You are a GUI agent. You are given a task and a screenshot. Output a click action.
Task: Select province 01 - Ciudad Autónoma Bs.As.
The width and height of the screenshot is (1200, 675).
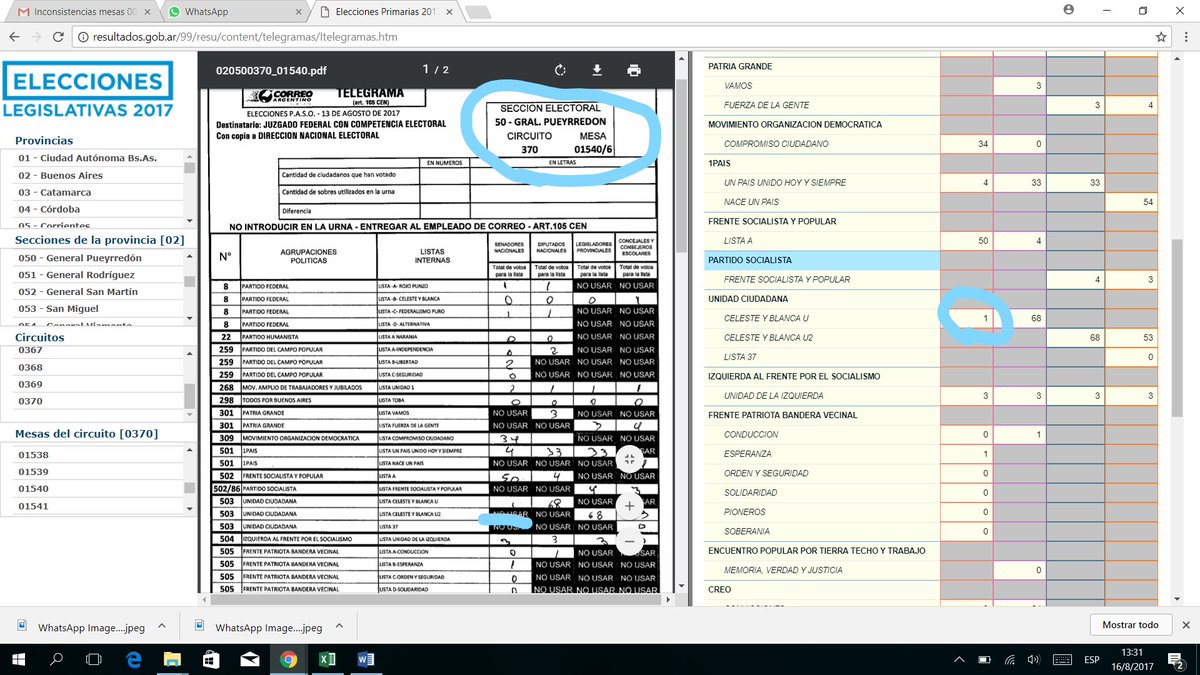pyautogui.click(x=92, y=159)
